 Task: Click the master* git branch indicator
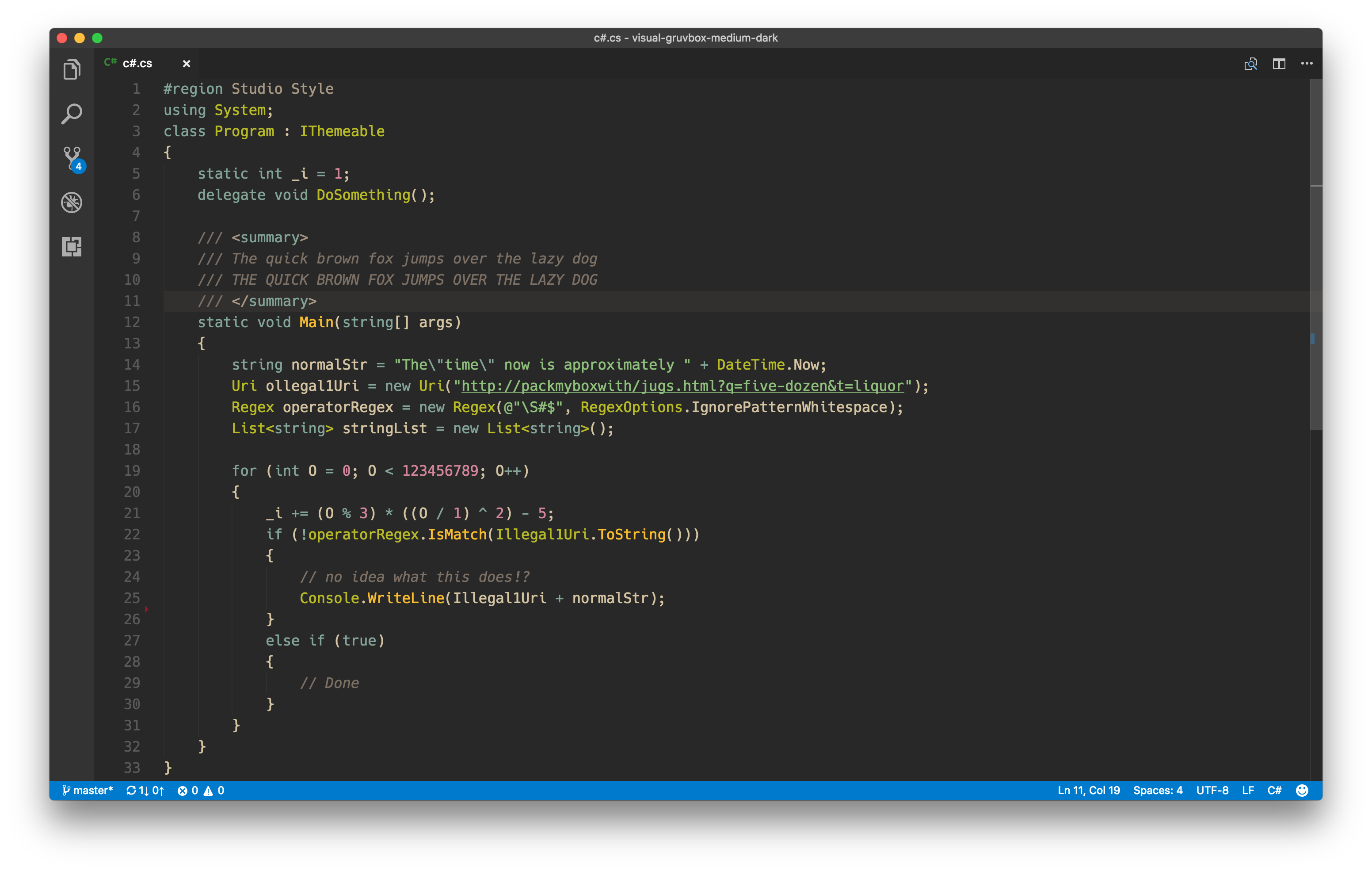coord(88,790)
